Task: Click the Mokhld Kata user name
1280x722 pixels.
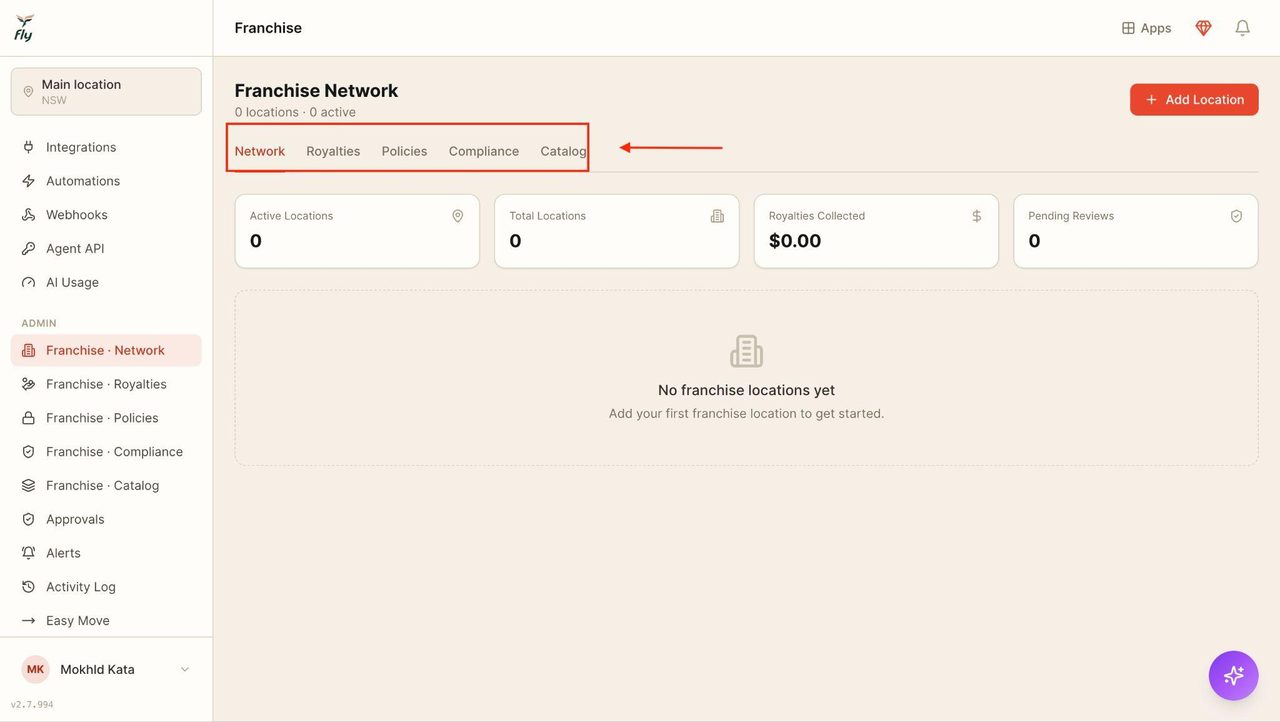Action: point(97,670)
